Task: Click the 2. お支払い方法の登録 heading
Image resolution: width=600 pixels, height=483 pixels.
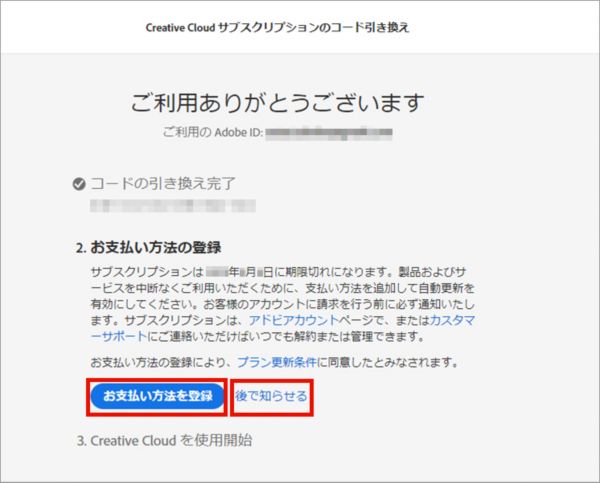Action: pyautogui.click(x=148, y=248)
